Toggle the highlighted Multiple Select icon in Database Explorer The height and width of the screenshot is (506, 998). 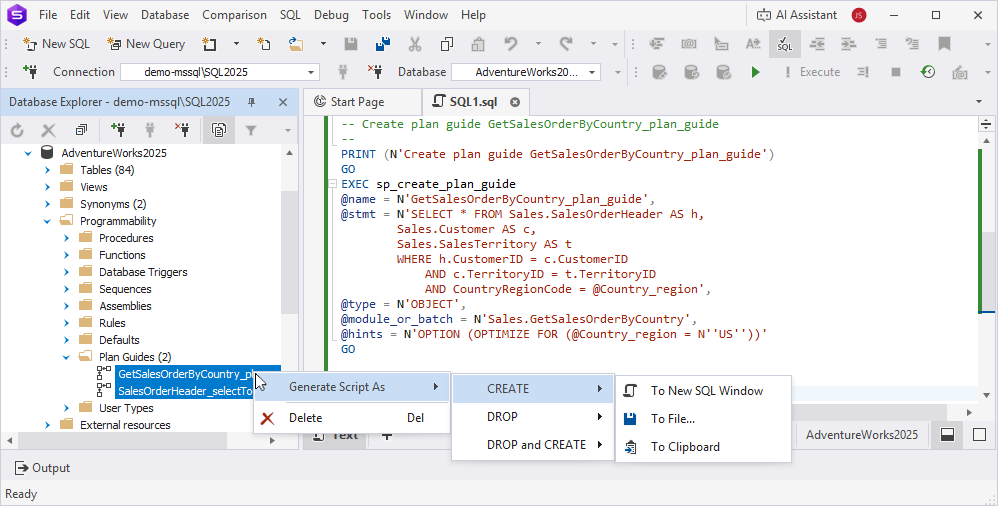[x=219, y=130]
